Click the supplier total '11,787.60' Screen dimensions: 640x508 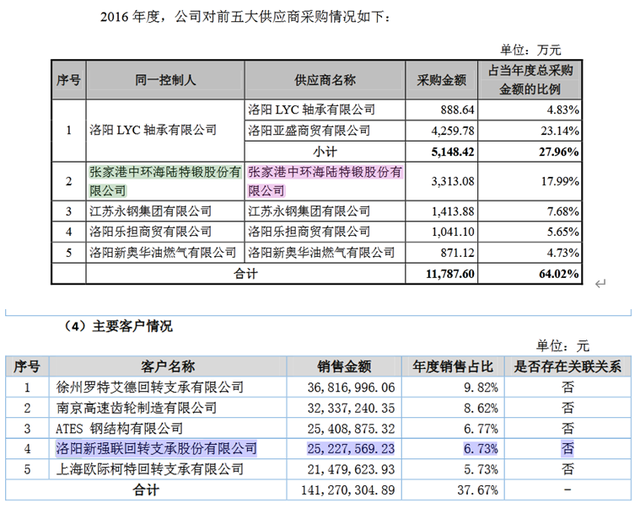[450, 273]
